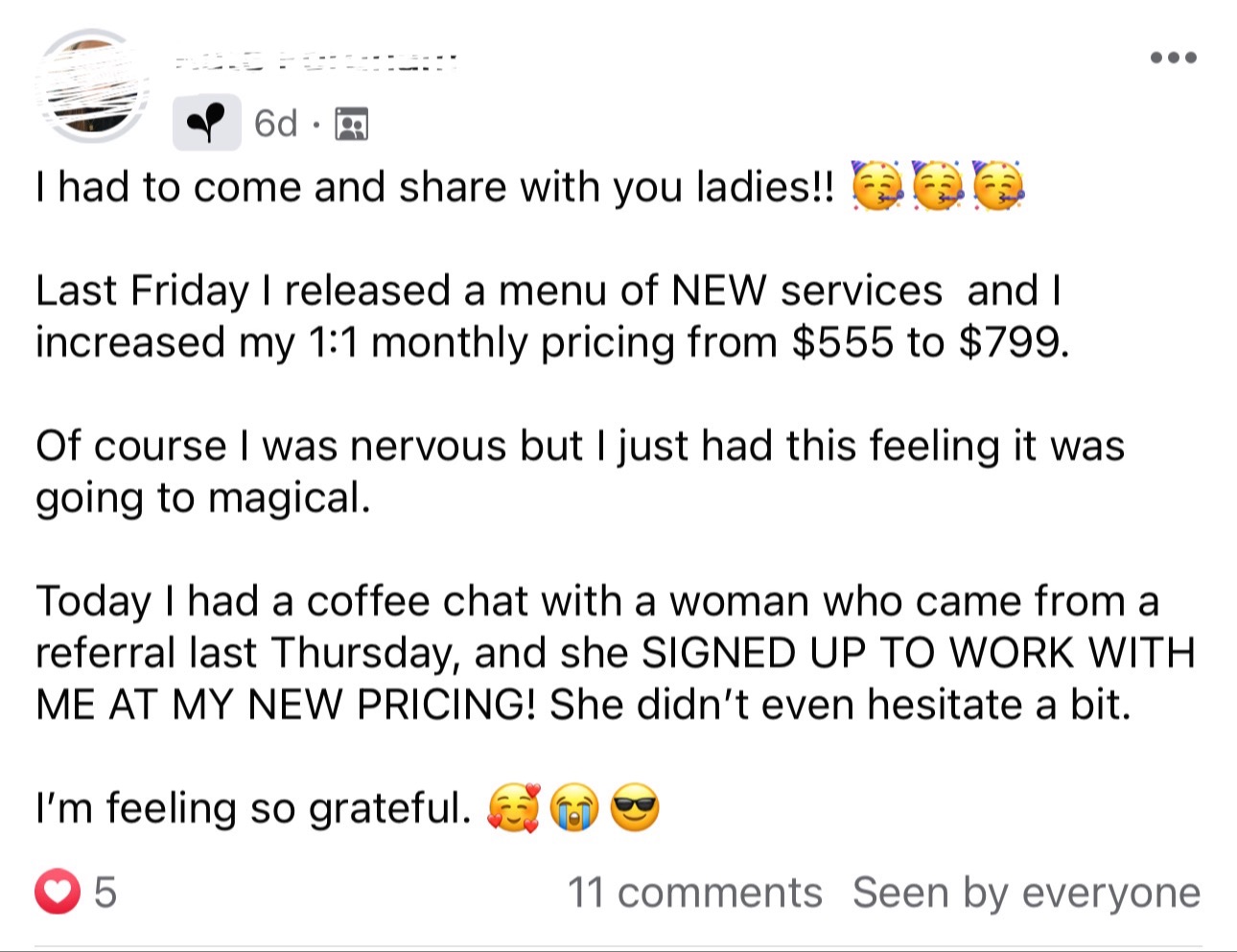Open the three-dot post options menu
Screen dimensions: 1237x952
tap(1174, 58)
